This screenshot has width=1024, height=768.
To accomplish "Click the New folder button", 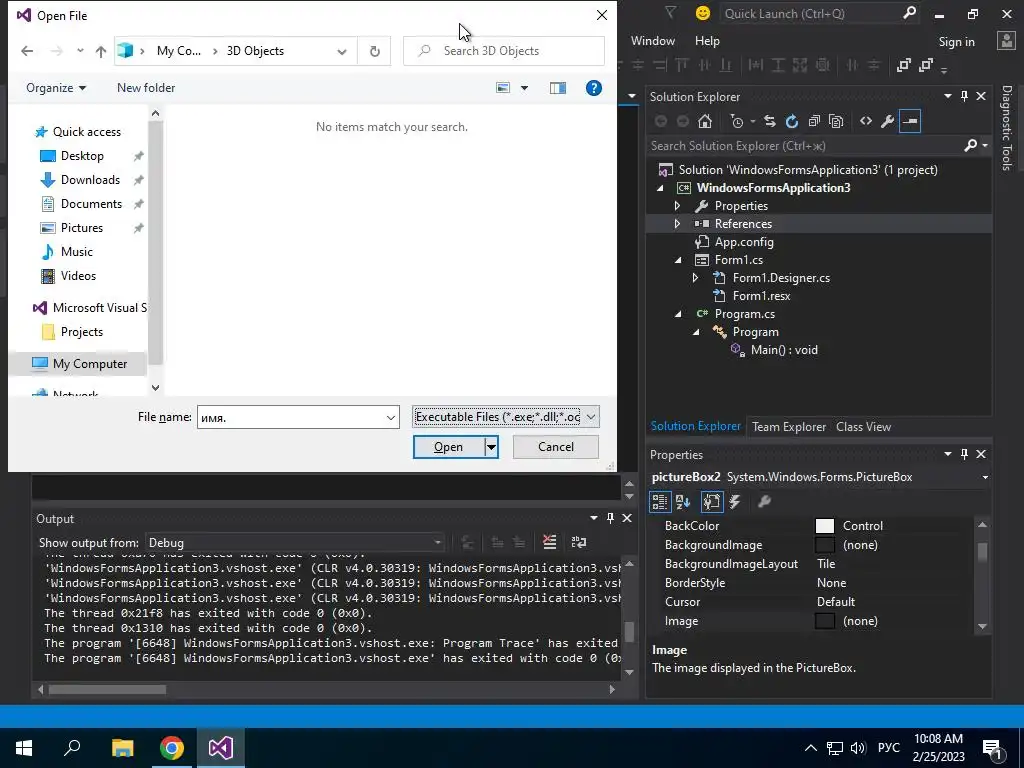I will tap(146, 88).
